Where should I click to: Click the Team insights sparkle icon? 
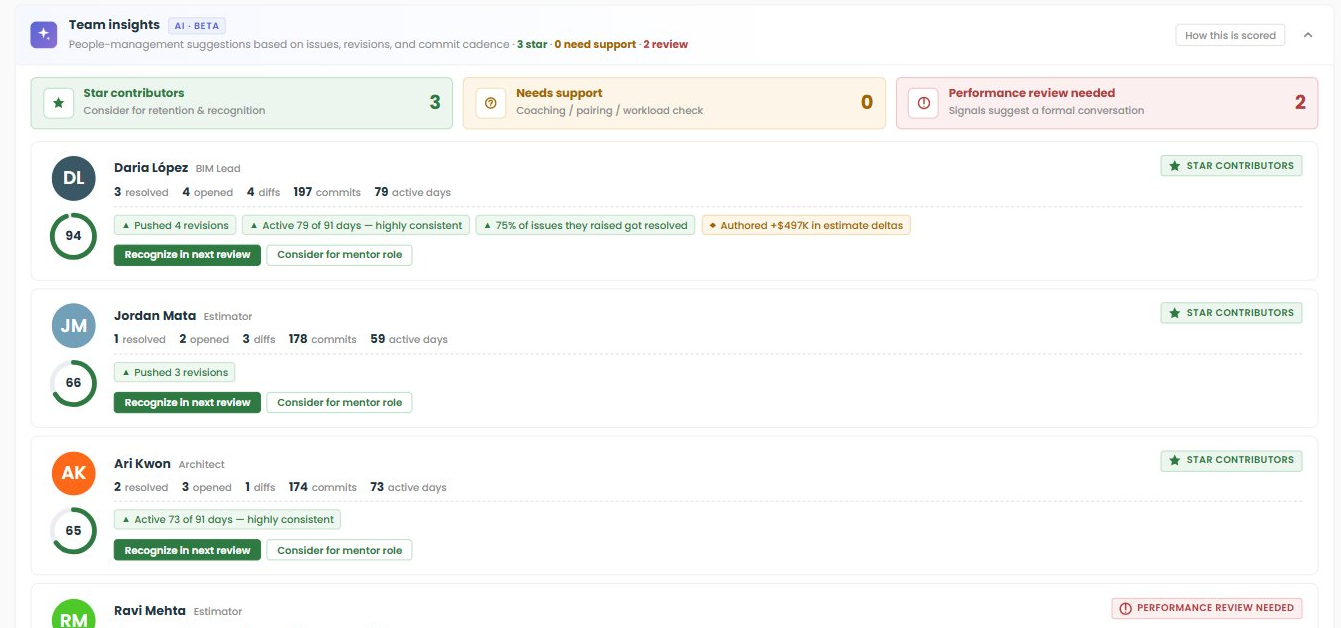pyautogui.click(x=43, y=34)
